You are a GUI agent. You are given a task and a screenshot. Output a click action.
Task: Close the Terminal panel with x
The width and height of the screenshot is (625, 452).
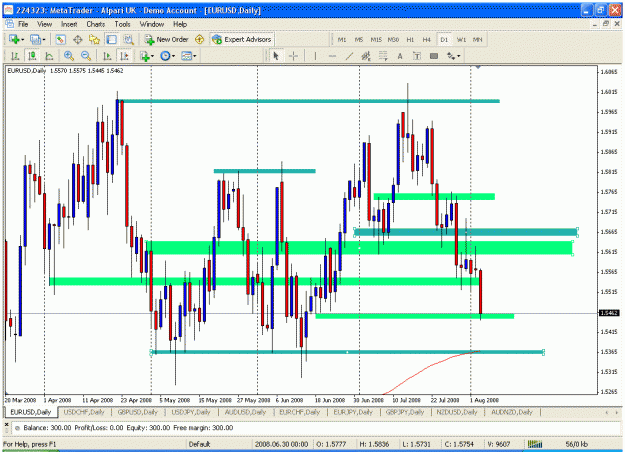click(x=6, y=424)
